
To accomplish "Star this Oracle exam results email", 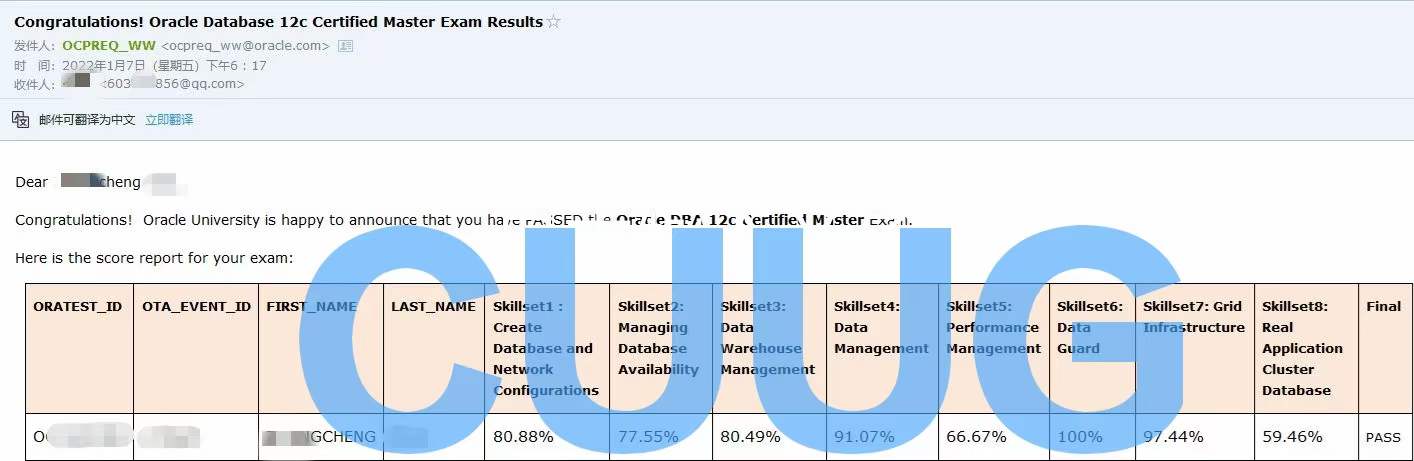I will click(x=553, y=22).
